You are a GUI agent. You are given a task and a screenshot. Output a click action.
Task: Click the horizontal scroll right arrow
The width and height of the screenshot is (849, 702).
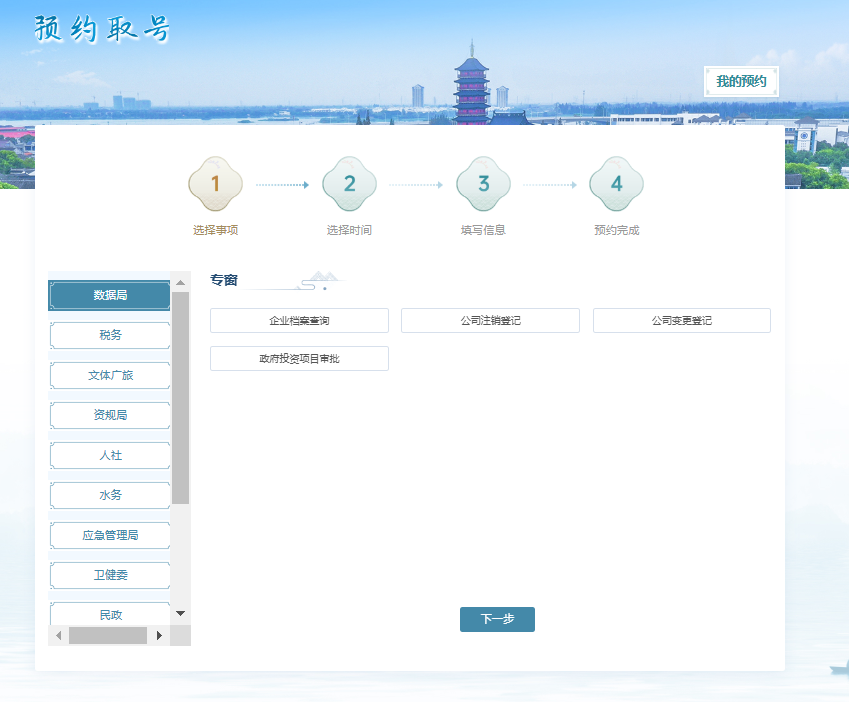pos(160,635)
